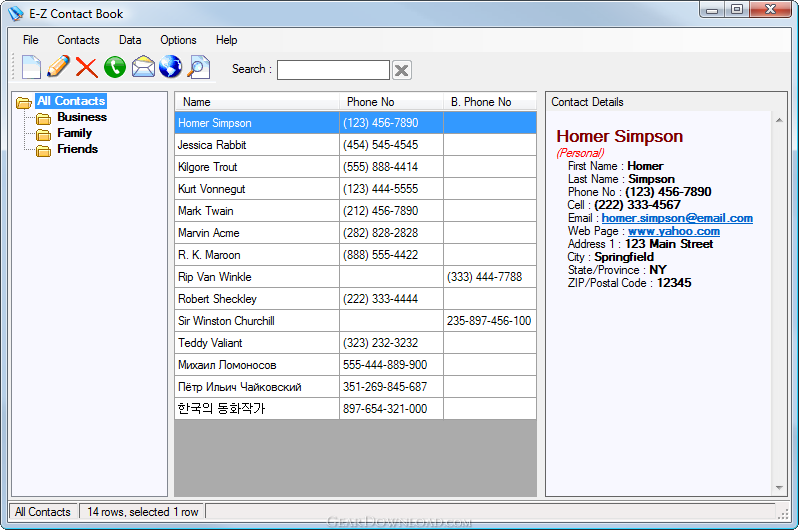799x530 pixels.
Task: Select the Sir Winston Churchill row
Action: pos(355,321)
